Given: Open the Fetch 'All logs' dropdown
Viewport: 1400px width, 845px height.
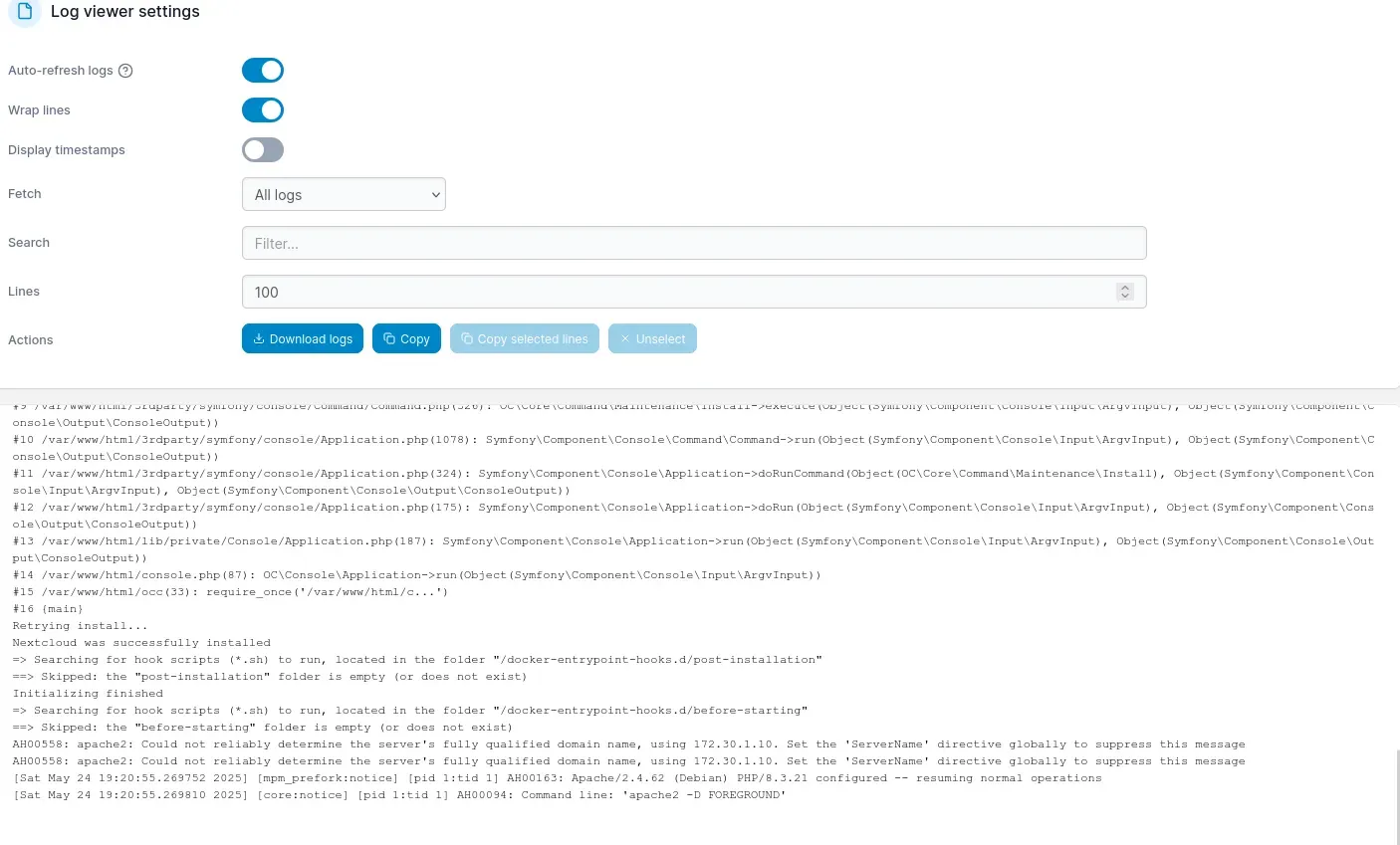Looking at the screenshot, I should click(344, 194).
